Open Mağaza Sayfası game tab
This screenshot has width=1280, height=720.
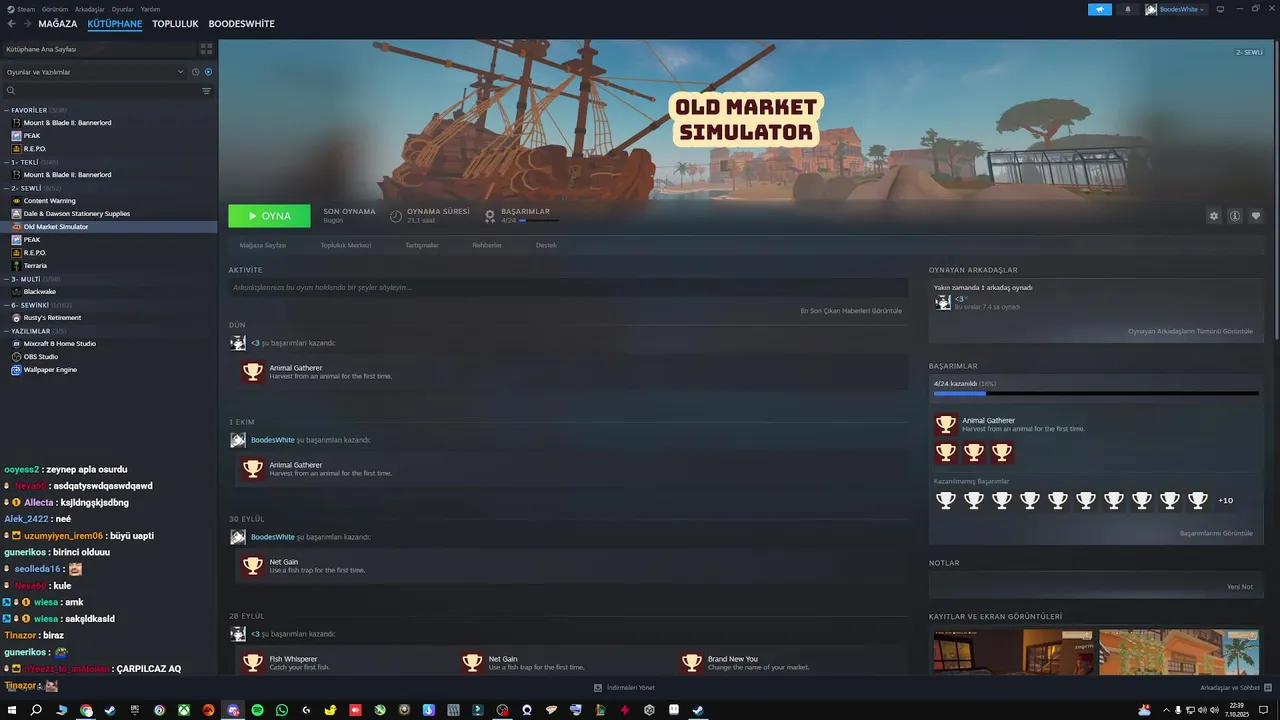[263, 245]
